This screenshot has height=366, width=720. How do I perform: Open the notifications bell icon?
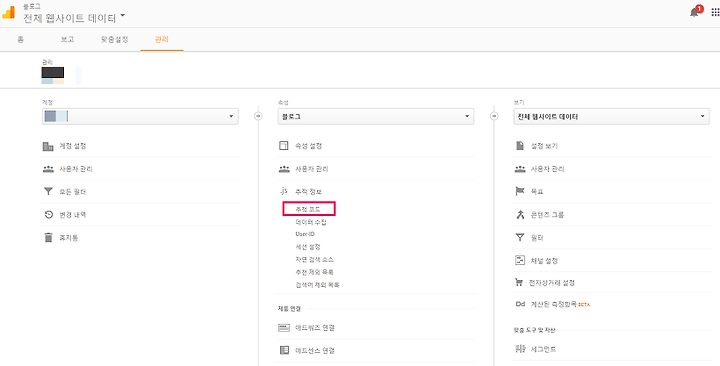point(695,12)
